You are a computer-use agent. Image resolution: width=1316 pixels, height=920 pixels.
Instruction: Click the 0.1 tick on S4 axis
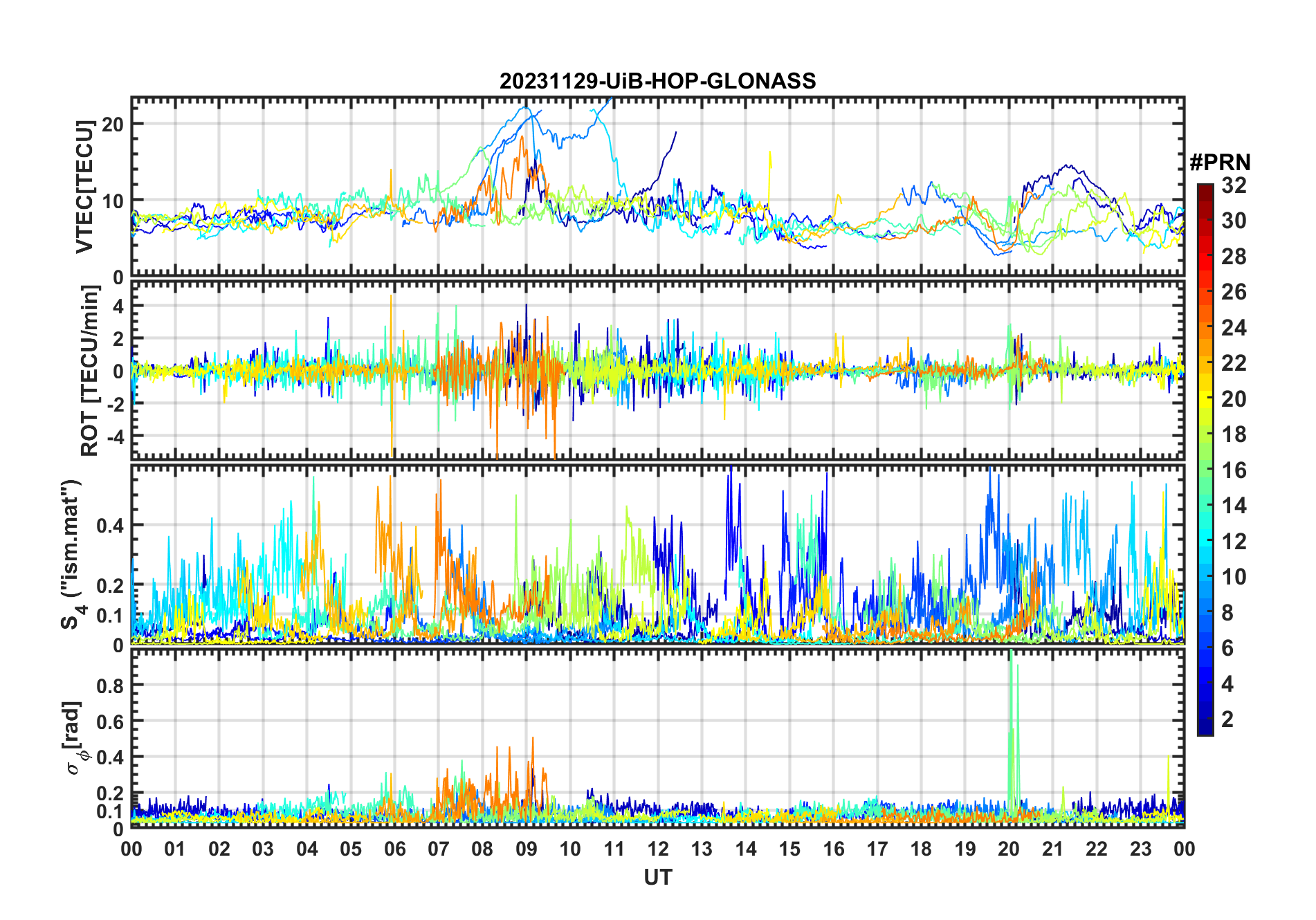pos(111,616)
